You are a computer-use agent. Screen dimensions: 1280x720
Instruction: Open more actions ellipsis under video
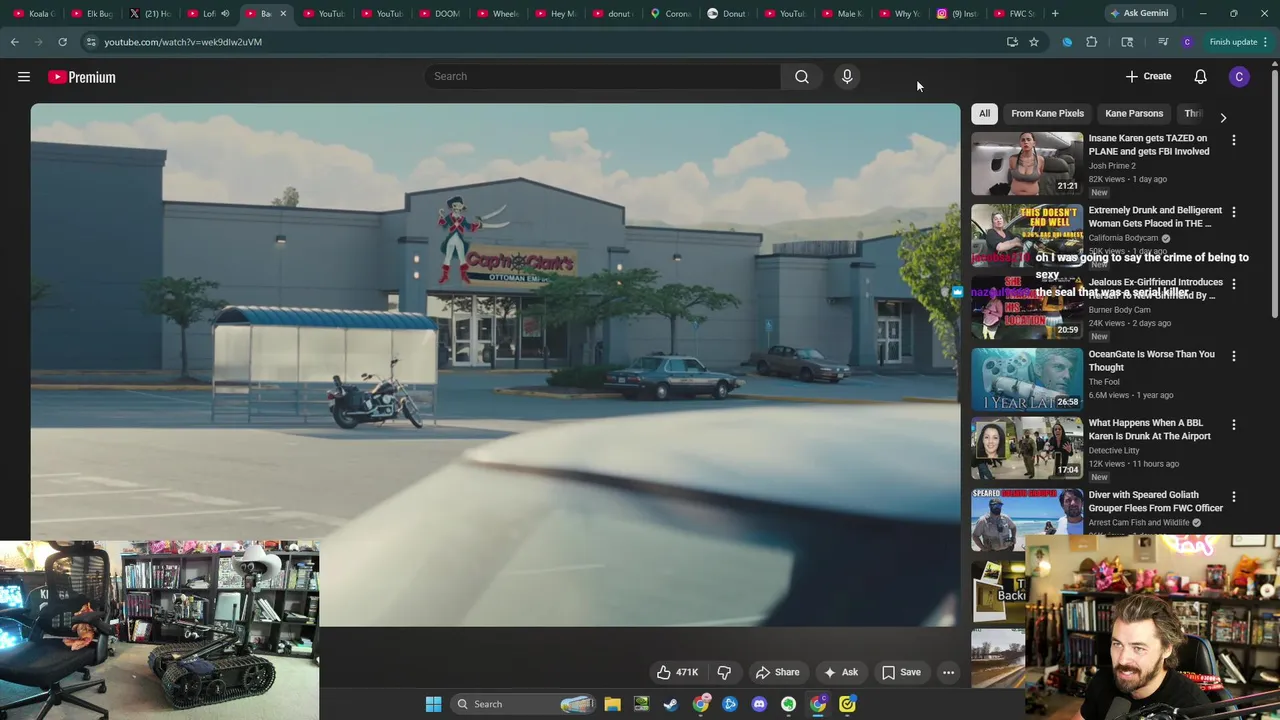click(948, 672)
